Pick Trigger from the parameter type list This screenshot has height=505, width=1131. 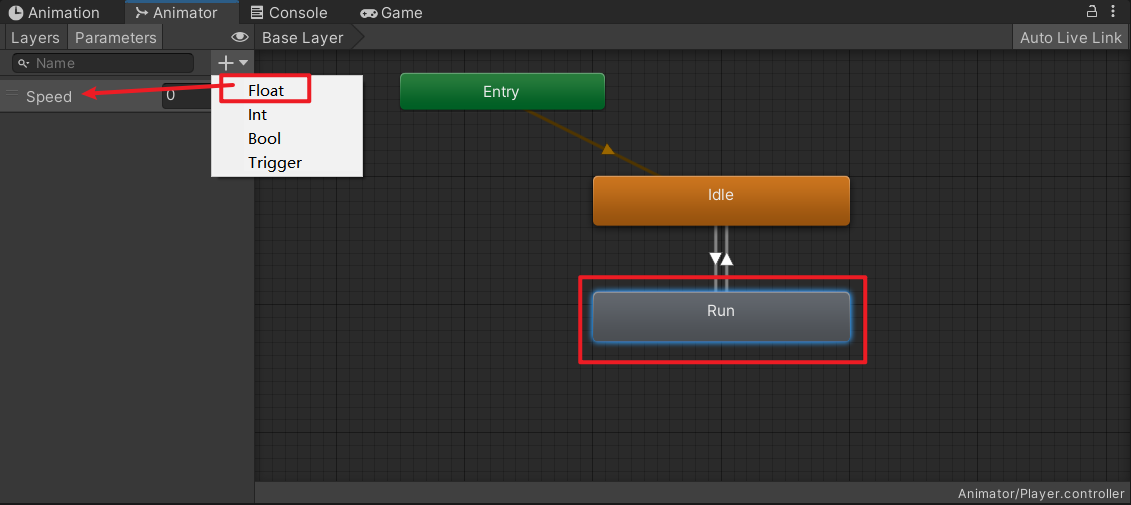click(x=275, y=162)
